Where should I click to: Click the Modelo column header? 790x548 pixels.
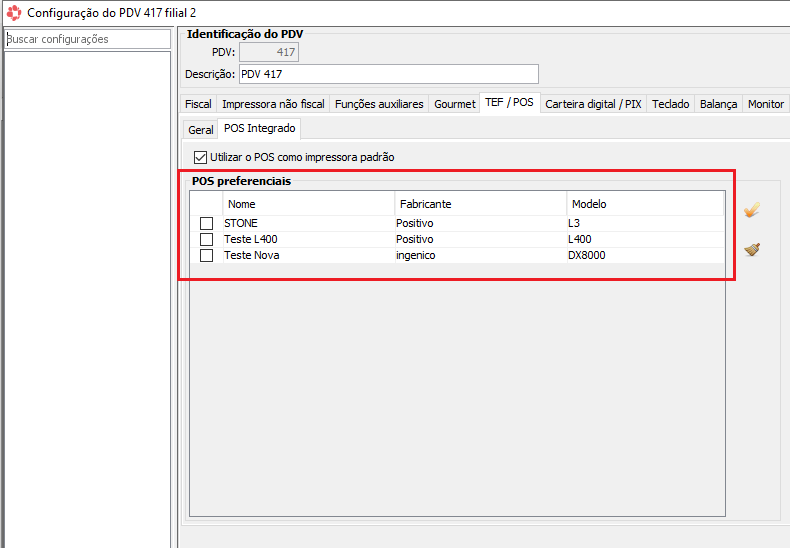click(645, 204)
